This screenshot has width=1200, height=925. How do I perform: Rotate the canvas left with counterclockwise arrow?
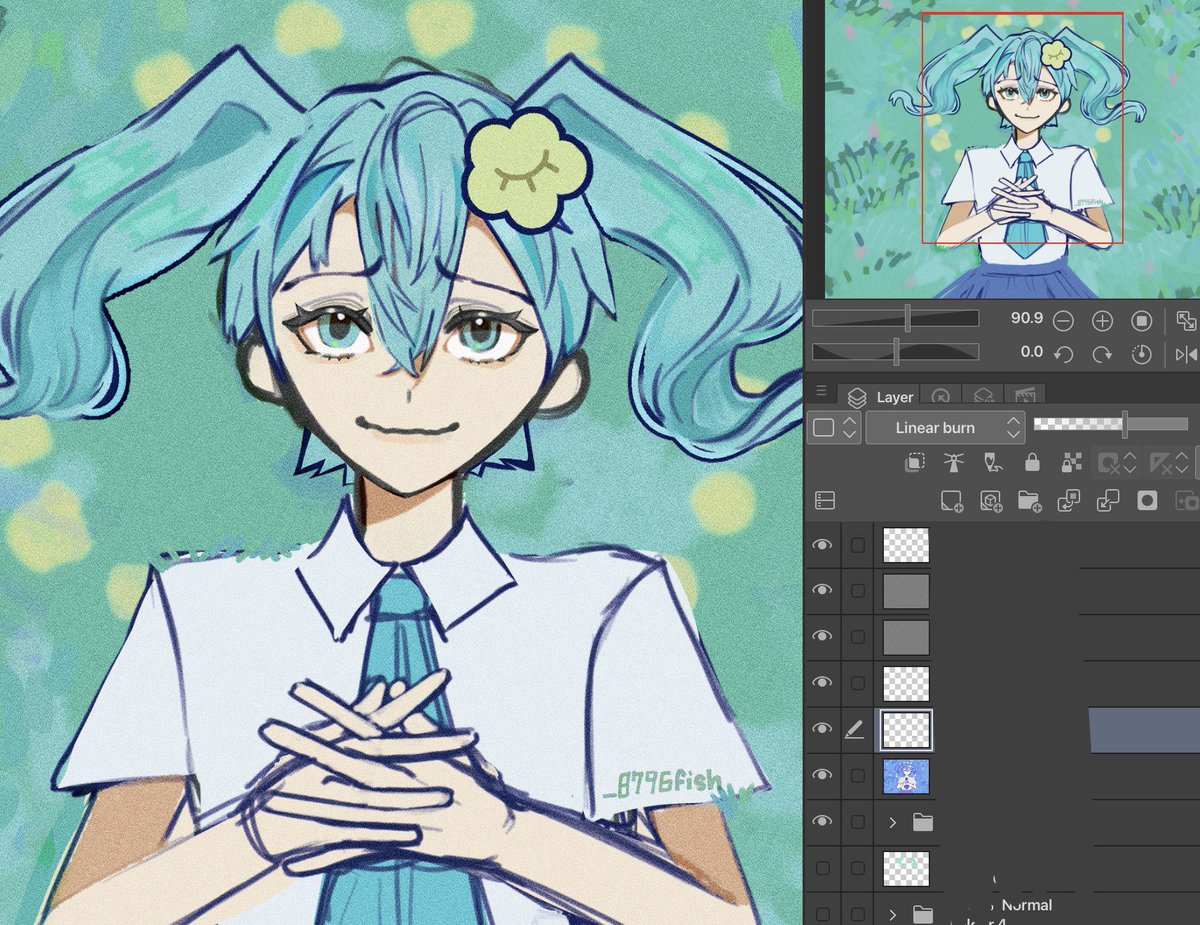coord(1064,354)
